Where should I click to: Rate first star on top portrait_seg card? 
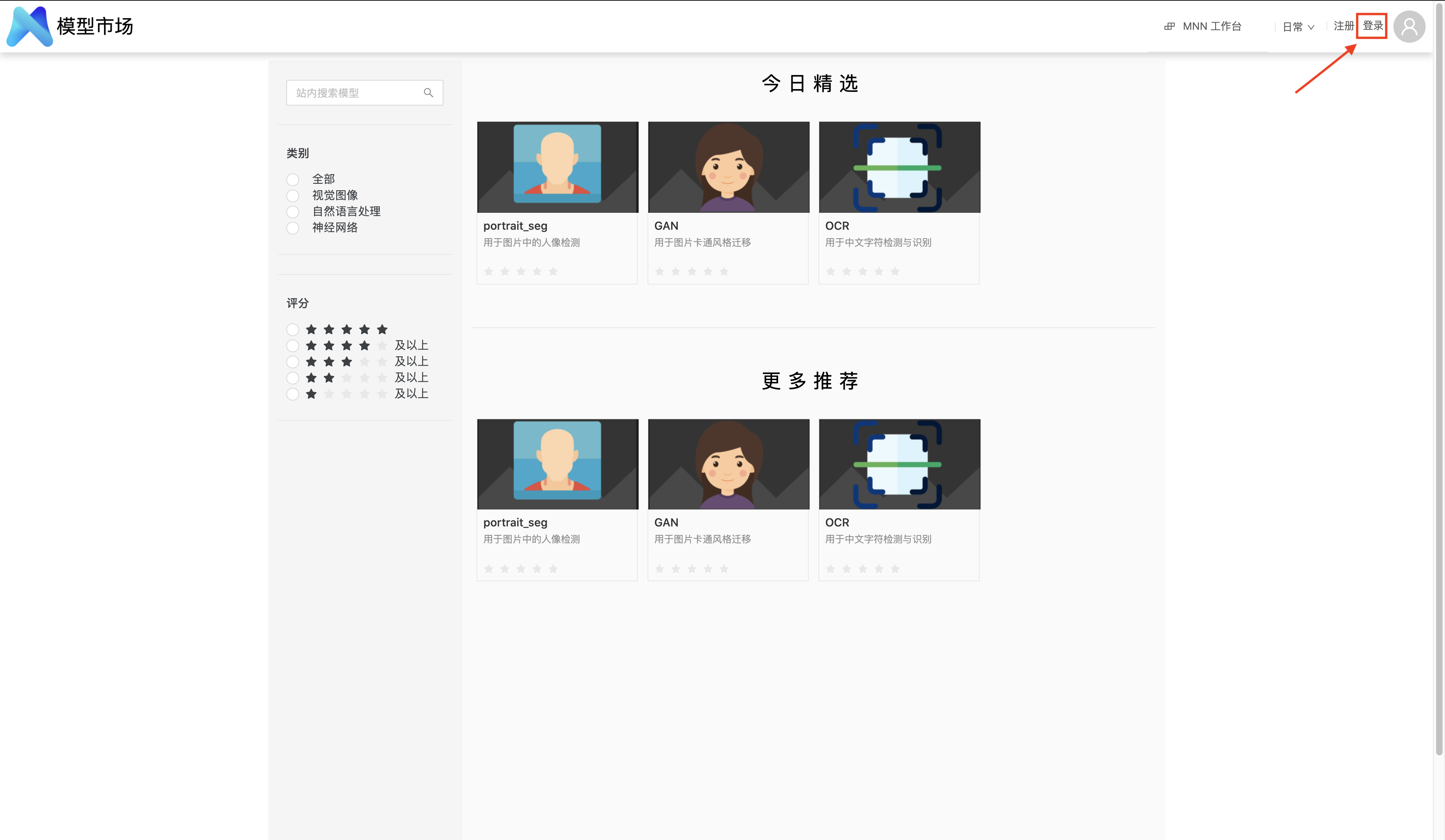(x=489, y=271)
